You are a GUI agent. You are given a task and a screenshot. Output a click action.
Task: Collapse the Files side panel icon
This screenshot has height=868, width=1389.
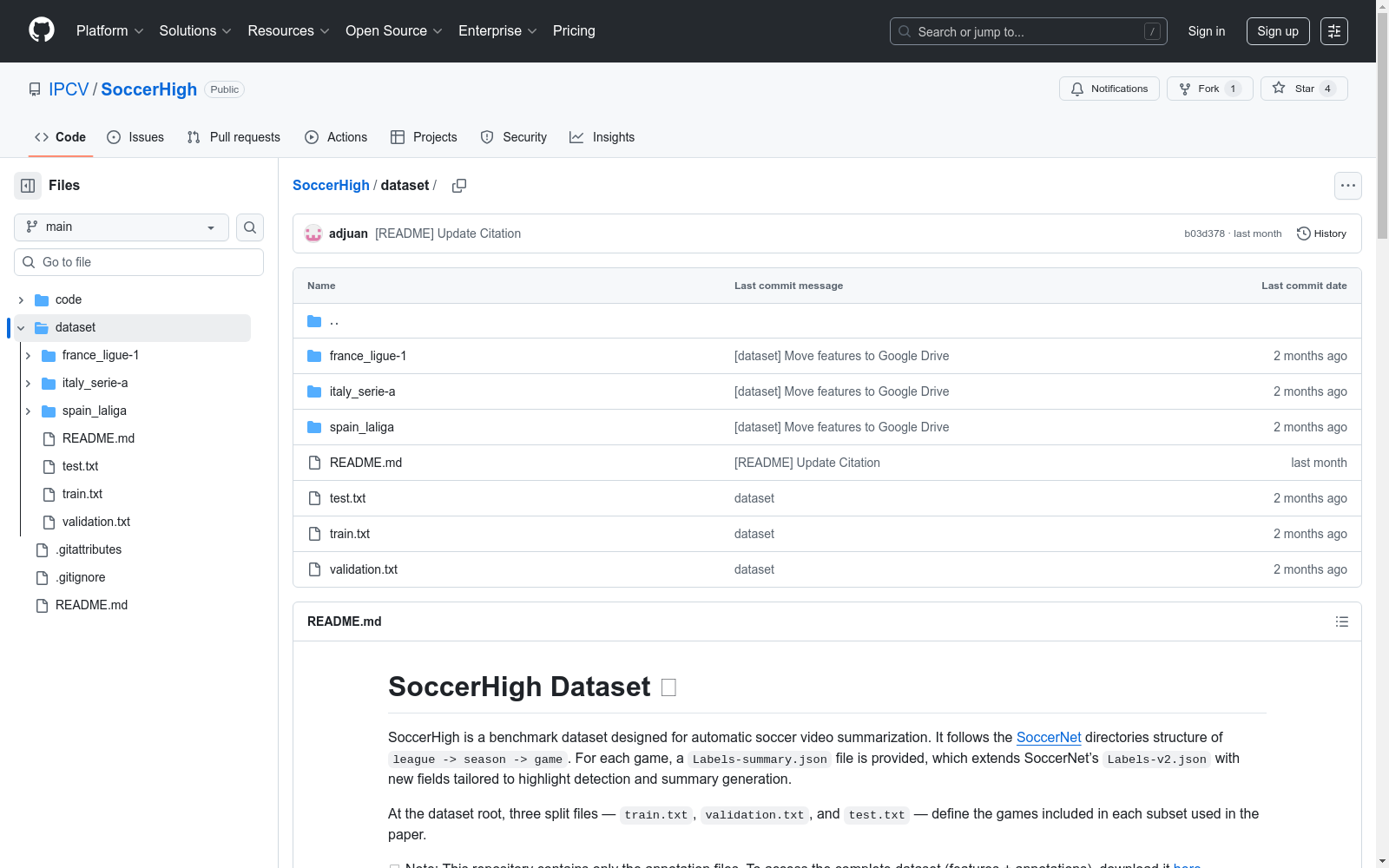point(28,186)
